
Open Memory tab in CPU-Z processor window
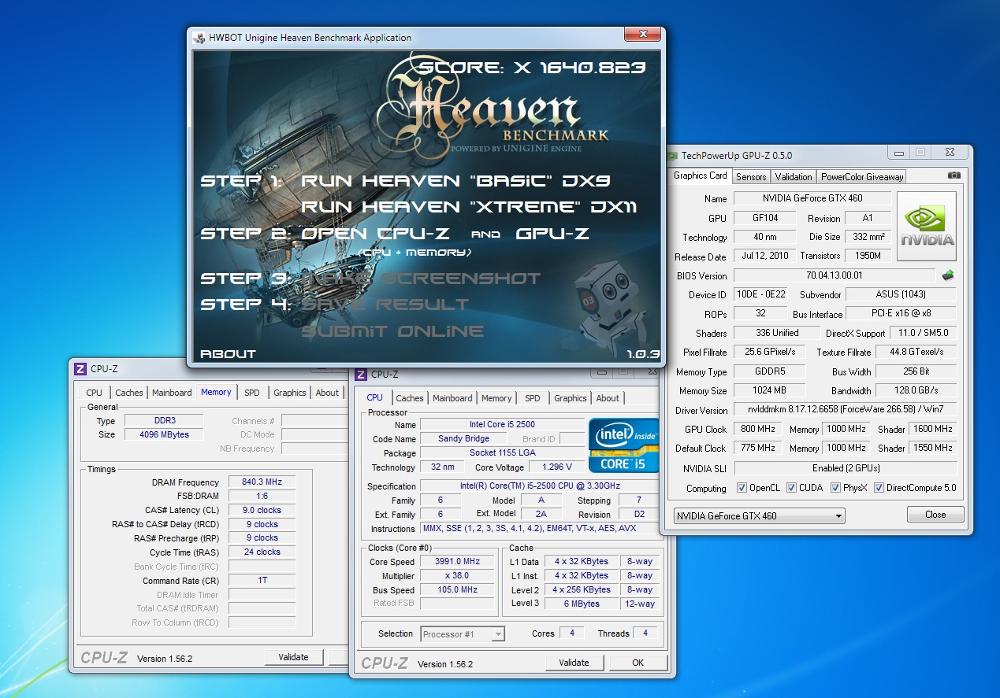(496, 398)
